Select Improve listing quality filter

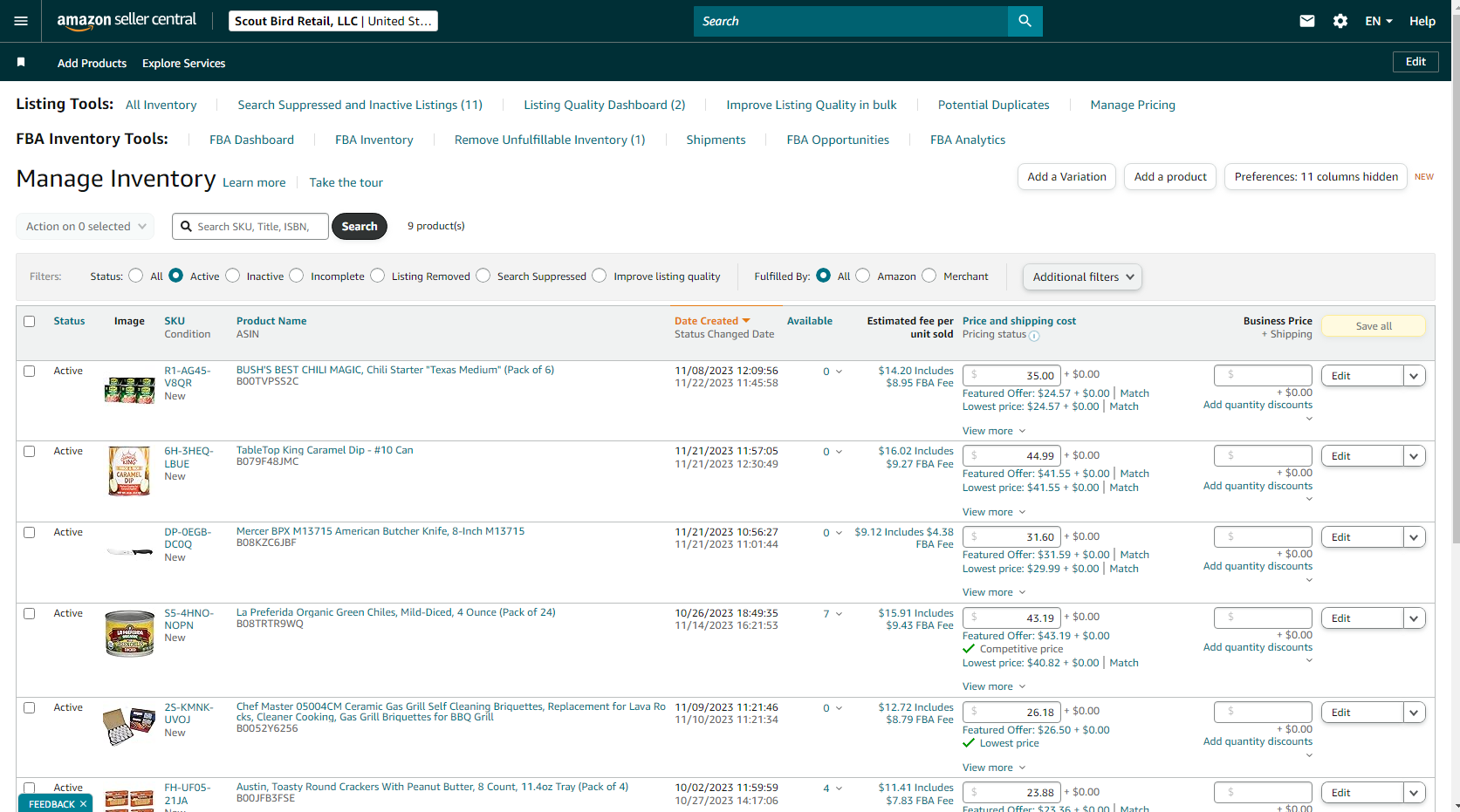600,276
